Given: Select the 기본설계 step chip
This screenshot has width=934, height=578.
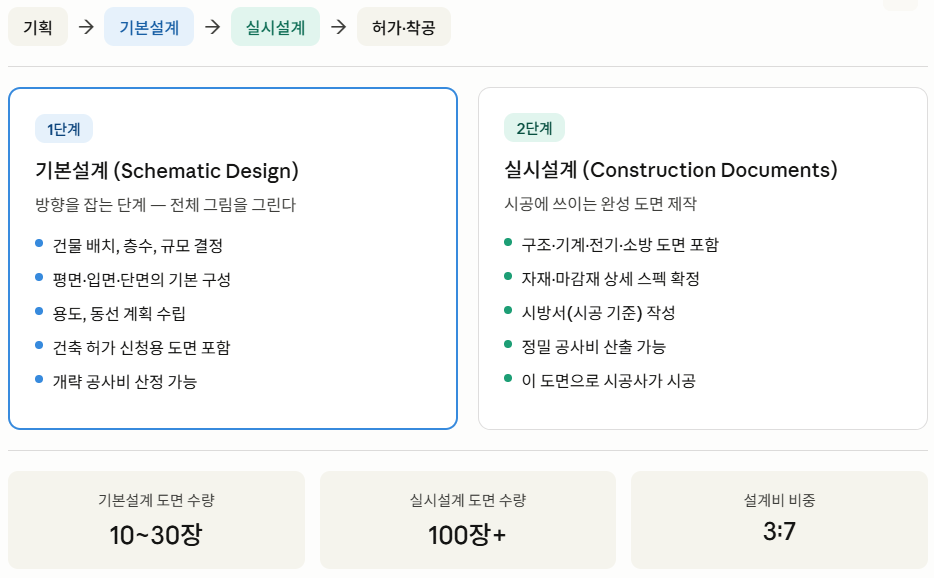Looking at the screenshot, I should [x=149, y=27].
